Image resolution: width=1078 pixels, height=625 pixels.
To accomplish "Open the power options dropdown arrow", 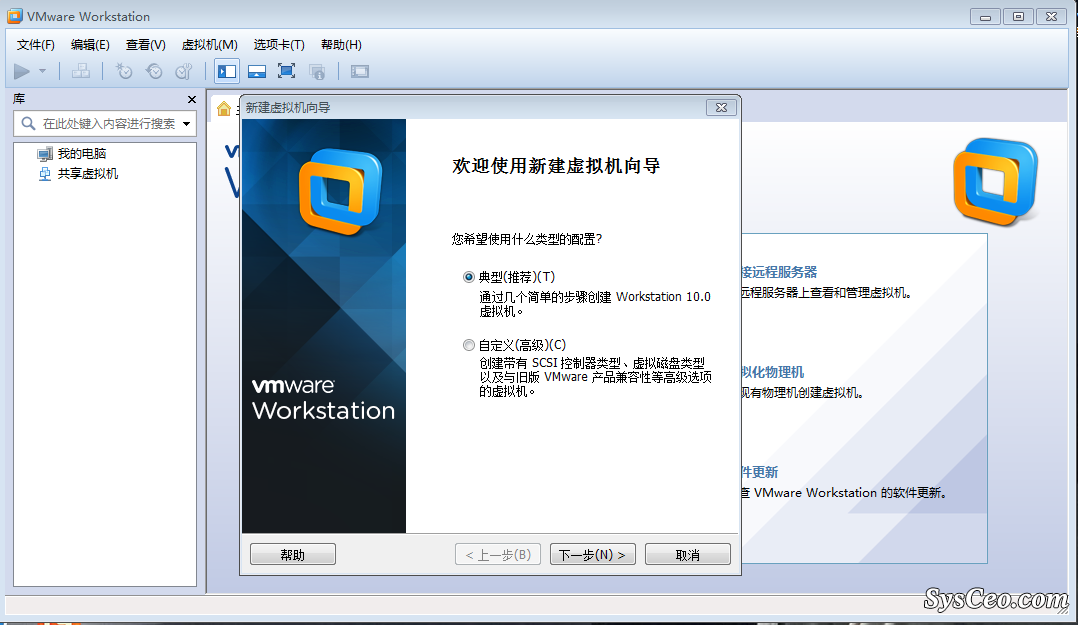I will 43,72.
